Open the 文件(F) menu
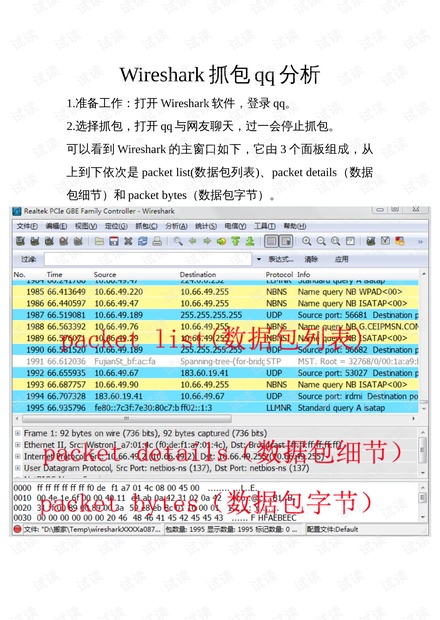Image resolution: width=440 pixels, height=620 pixels. coord(27,226)
